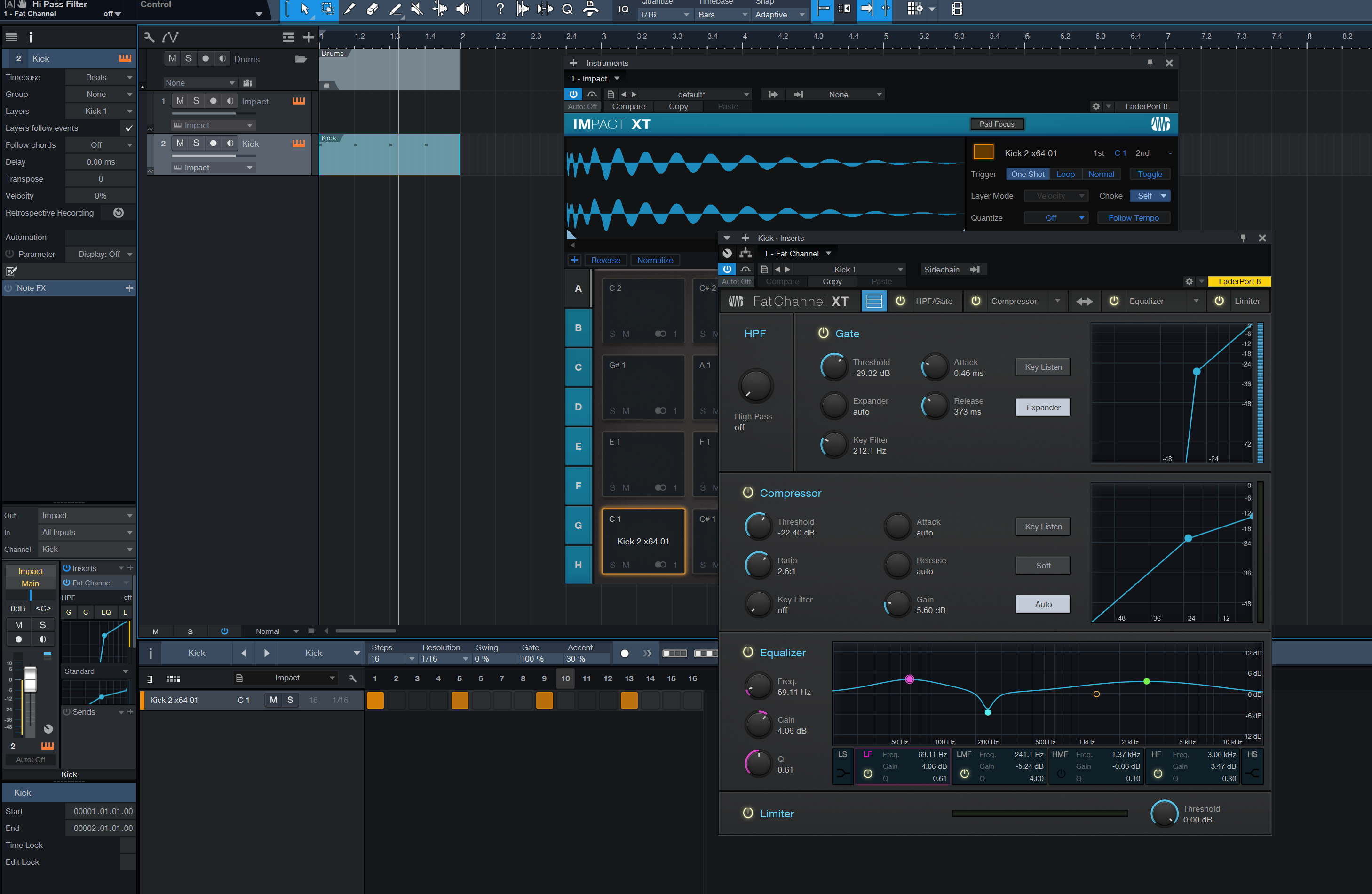
Task: Open track list wrench options
Action: click(149, 38)
